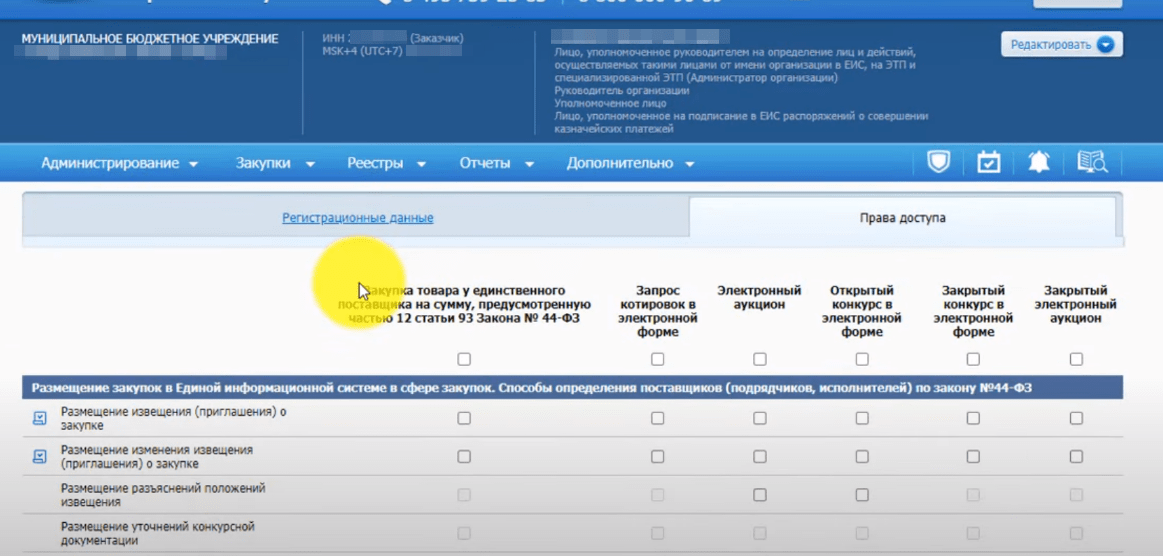Click 'Уполномоченное лицо' role text
Image resolution: width=1163 pixels, height=556 pixels.
(610, 103)
